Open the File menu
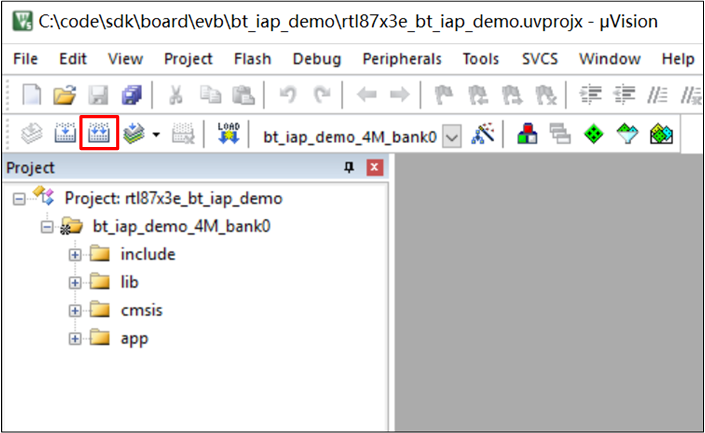This screenshot has height=433, width=705. (x=26, y=59)
